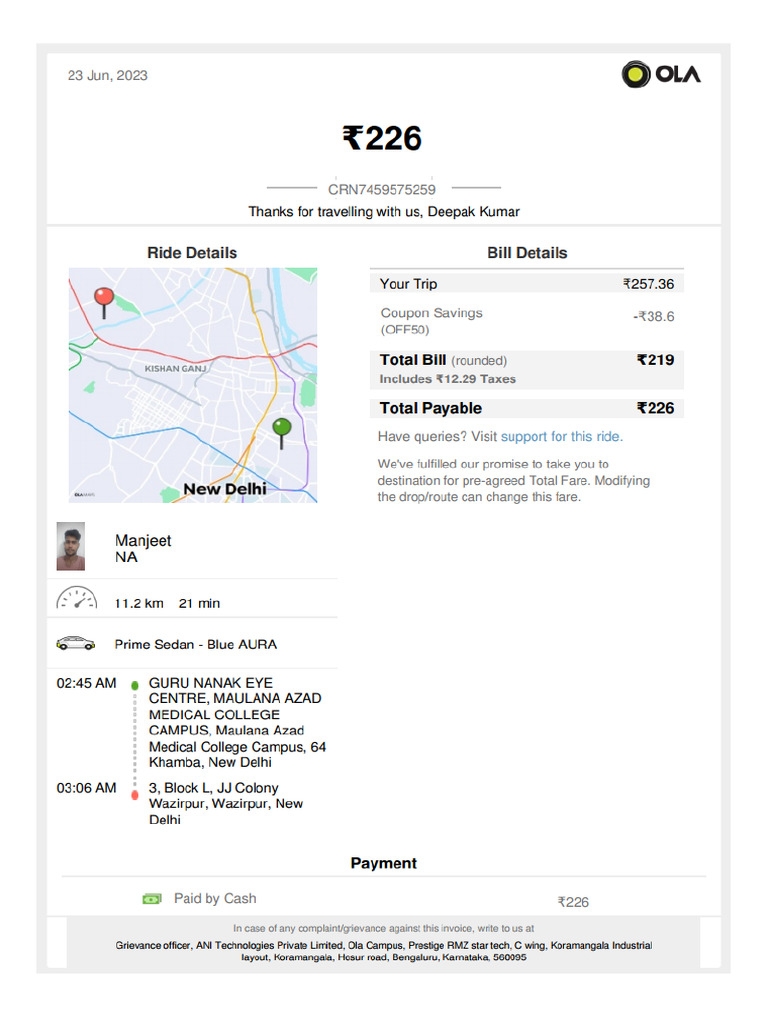
Task: Click the speedometer distance icon
Action: 76,600
